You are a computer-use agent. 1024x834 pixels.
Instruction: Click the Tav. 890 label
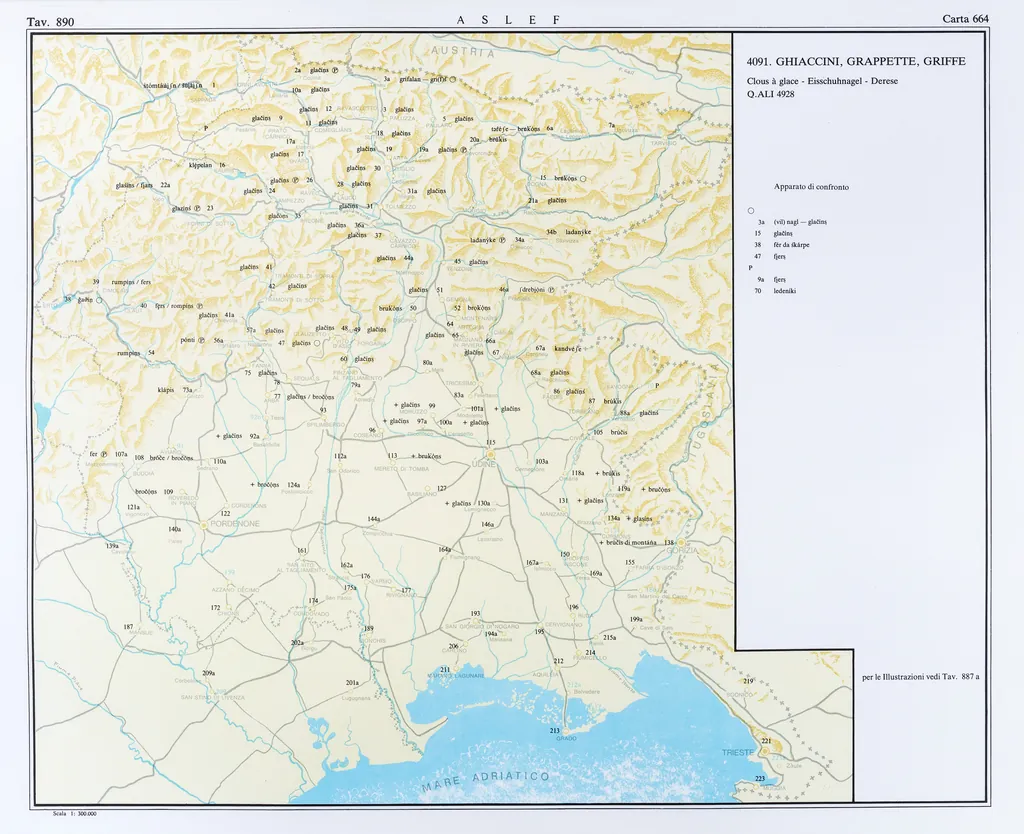coord(50,21)
